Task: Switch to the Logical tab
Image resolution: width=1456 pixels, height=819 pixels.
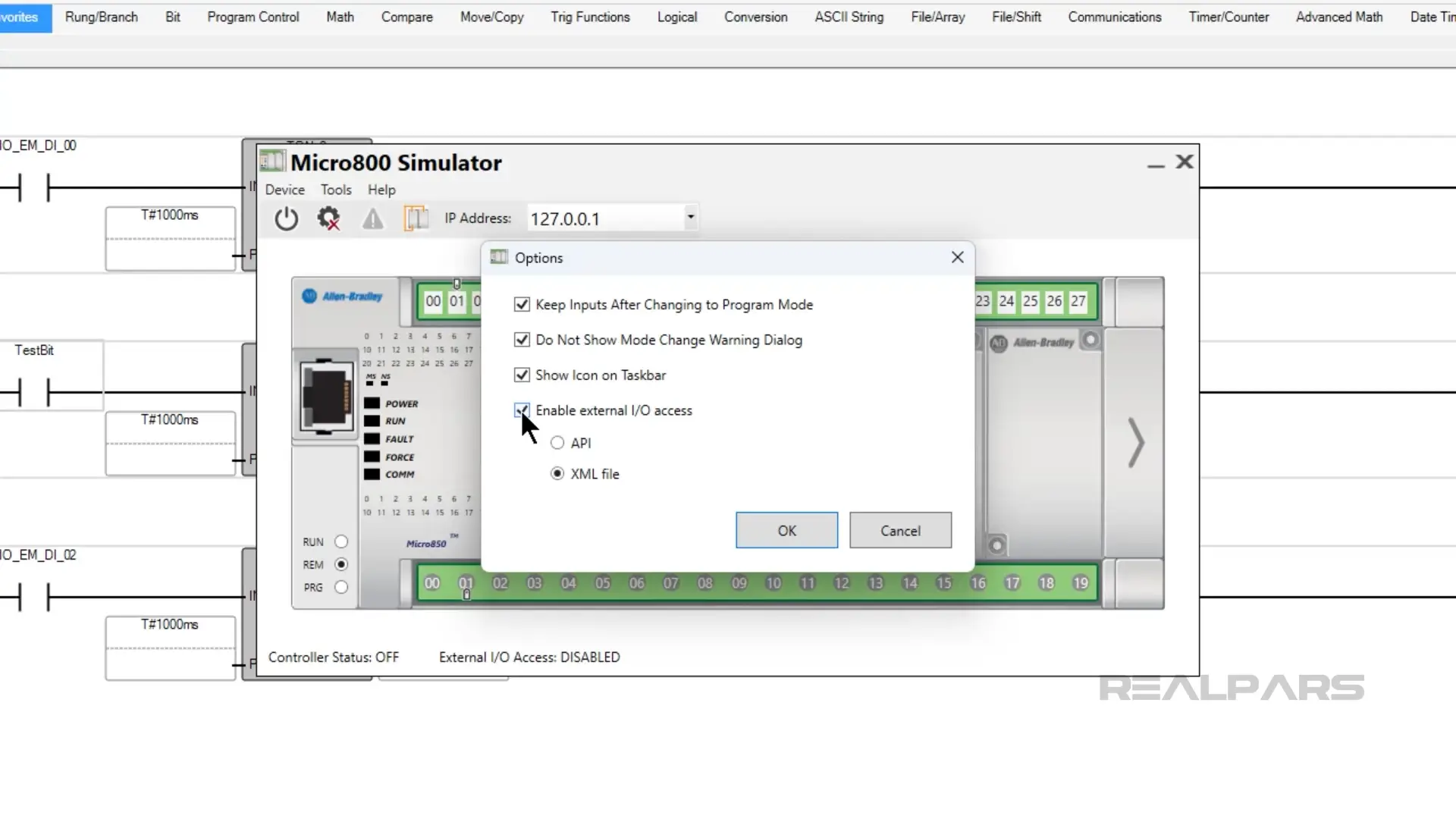Action: [676, 17]
